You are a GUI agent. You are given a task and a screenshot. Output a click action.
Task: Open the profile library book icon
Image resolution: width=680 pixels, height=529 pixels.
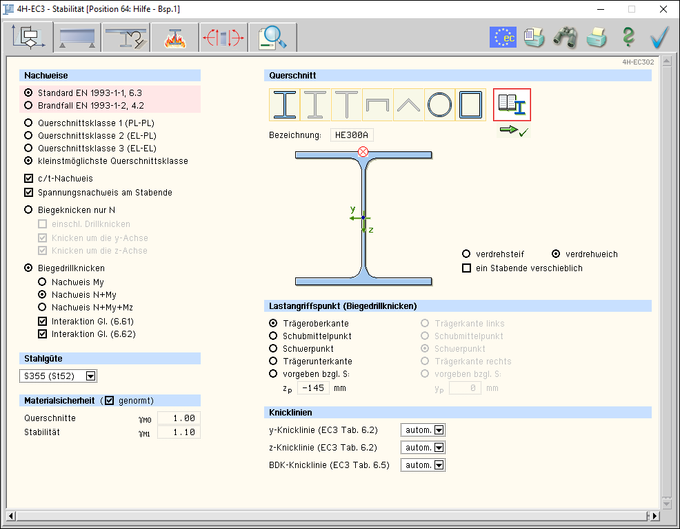click(512, 104)
